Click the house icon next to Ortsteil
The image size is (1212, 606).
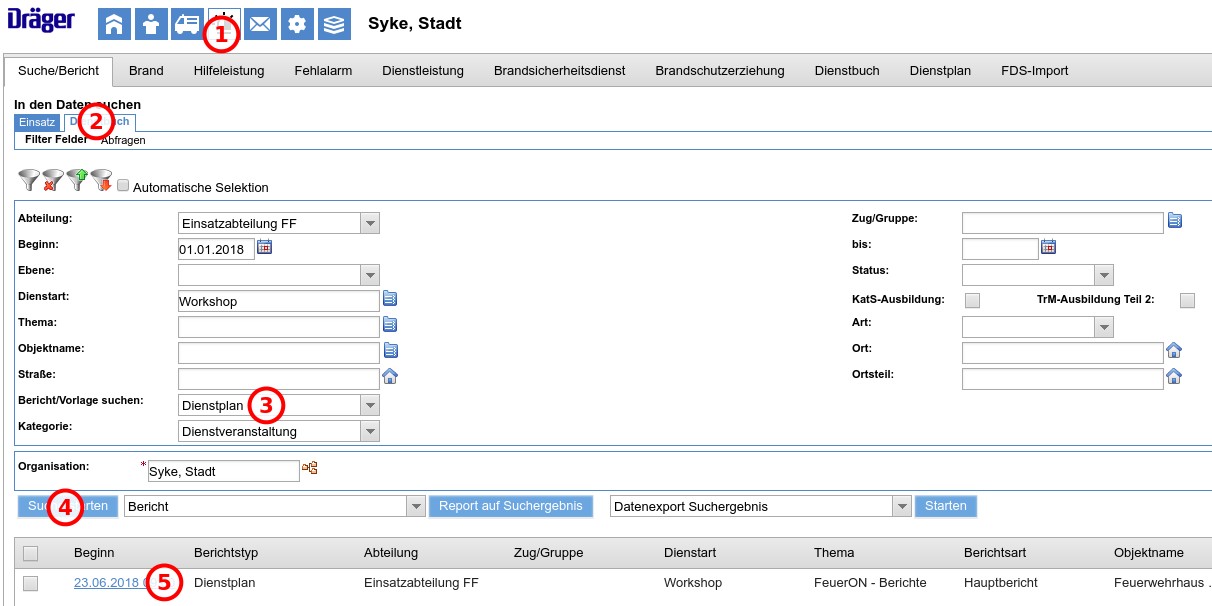(x=1174, y=377)
